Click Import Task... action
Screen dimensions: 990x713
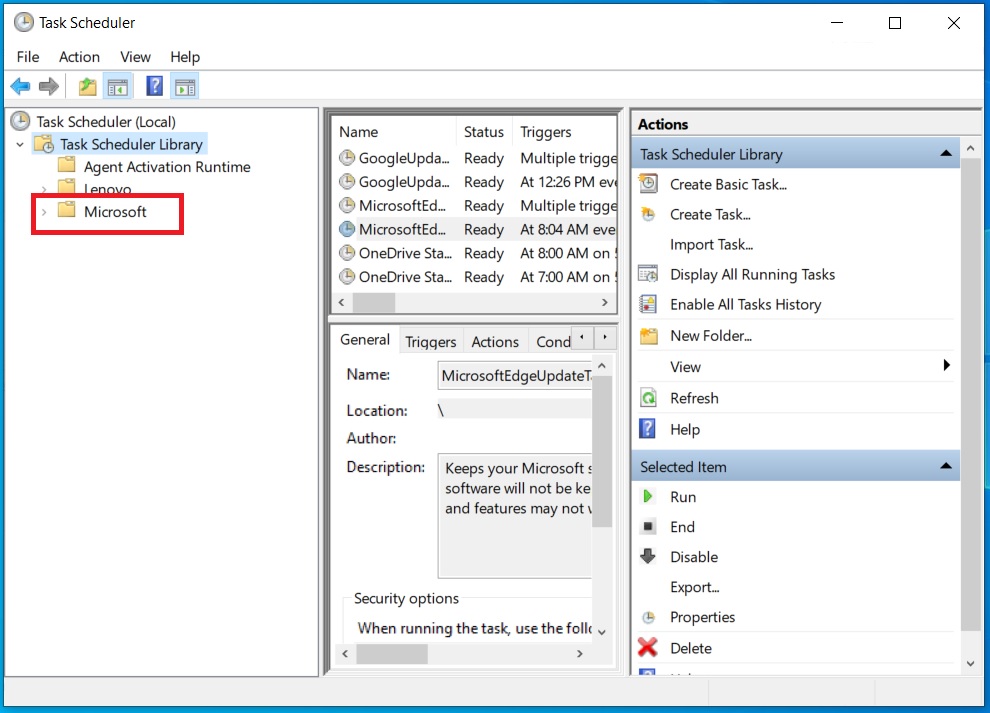711,244
